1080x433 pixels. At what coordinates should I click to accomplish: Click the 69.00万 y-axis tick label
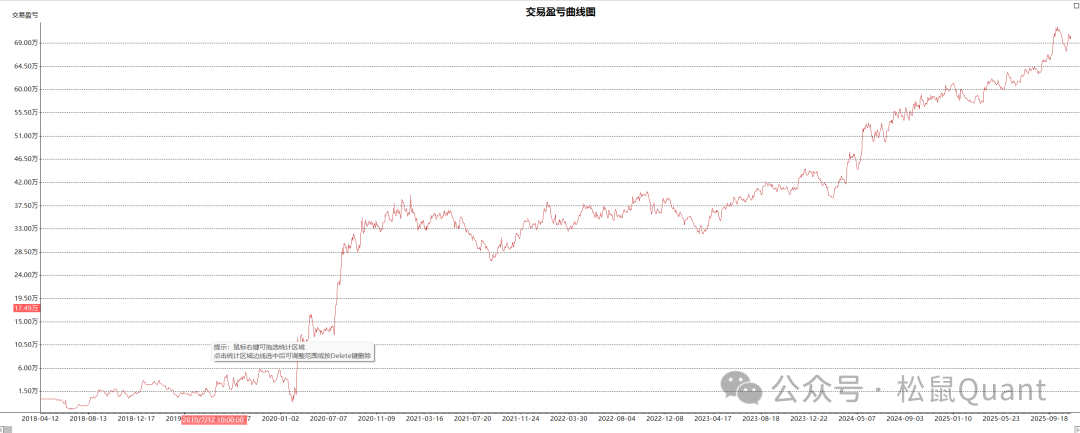point(26,43)
